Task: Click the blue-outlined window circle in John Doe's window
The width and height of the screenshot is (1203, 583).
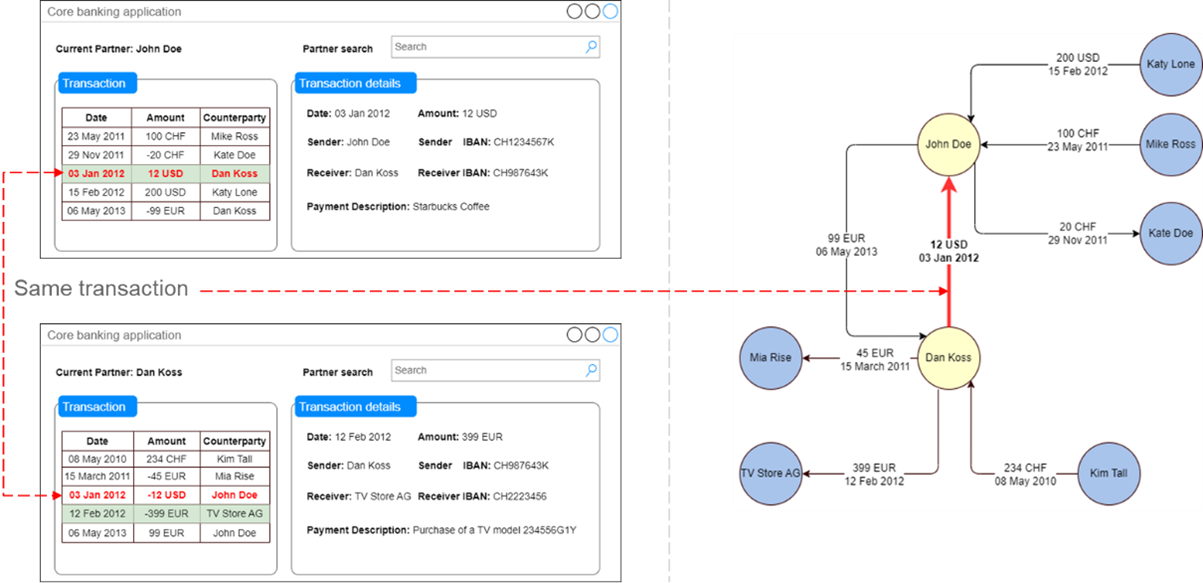Action: click(x=610, y=12)
